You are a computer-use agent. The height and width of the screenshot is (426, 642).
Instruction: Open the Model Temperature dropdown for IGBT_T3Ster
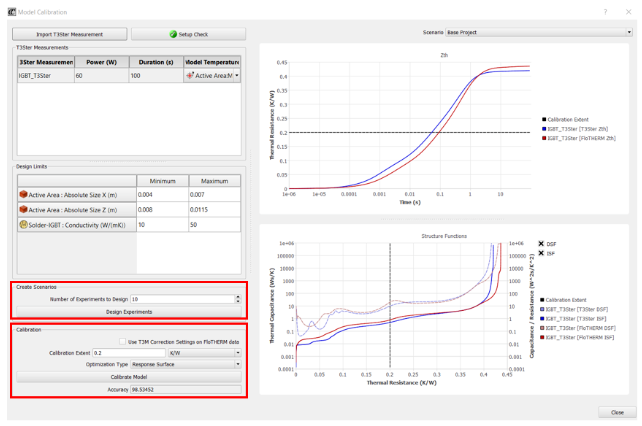click(237, 76)
